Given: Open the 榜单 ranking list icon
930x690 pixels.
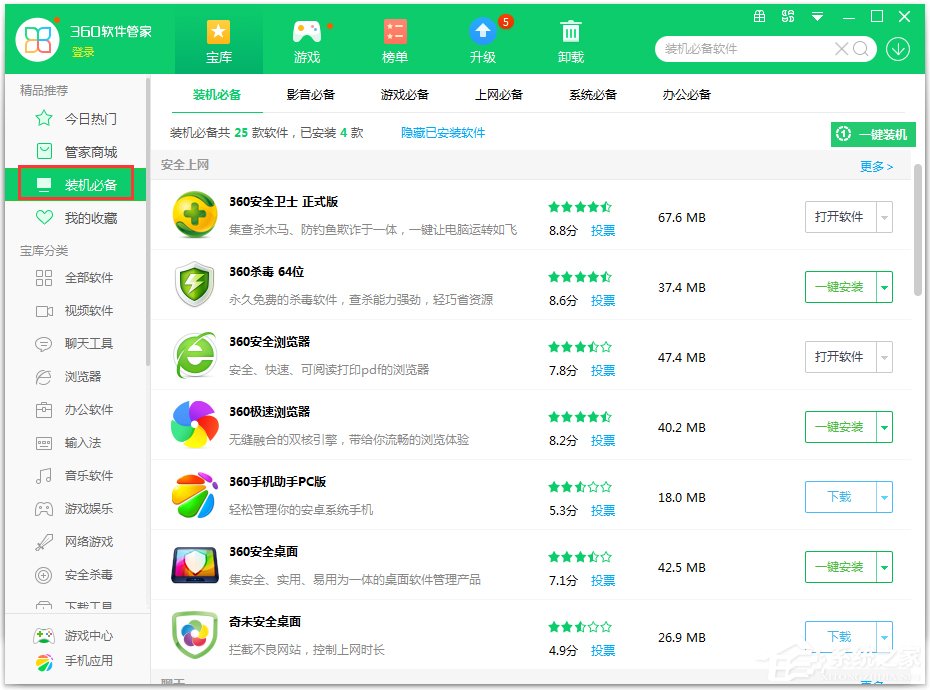Looking at the screenshot, I should [x=394, y=32].
